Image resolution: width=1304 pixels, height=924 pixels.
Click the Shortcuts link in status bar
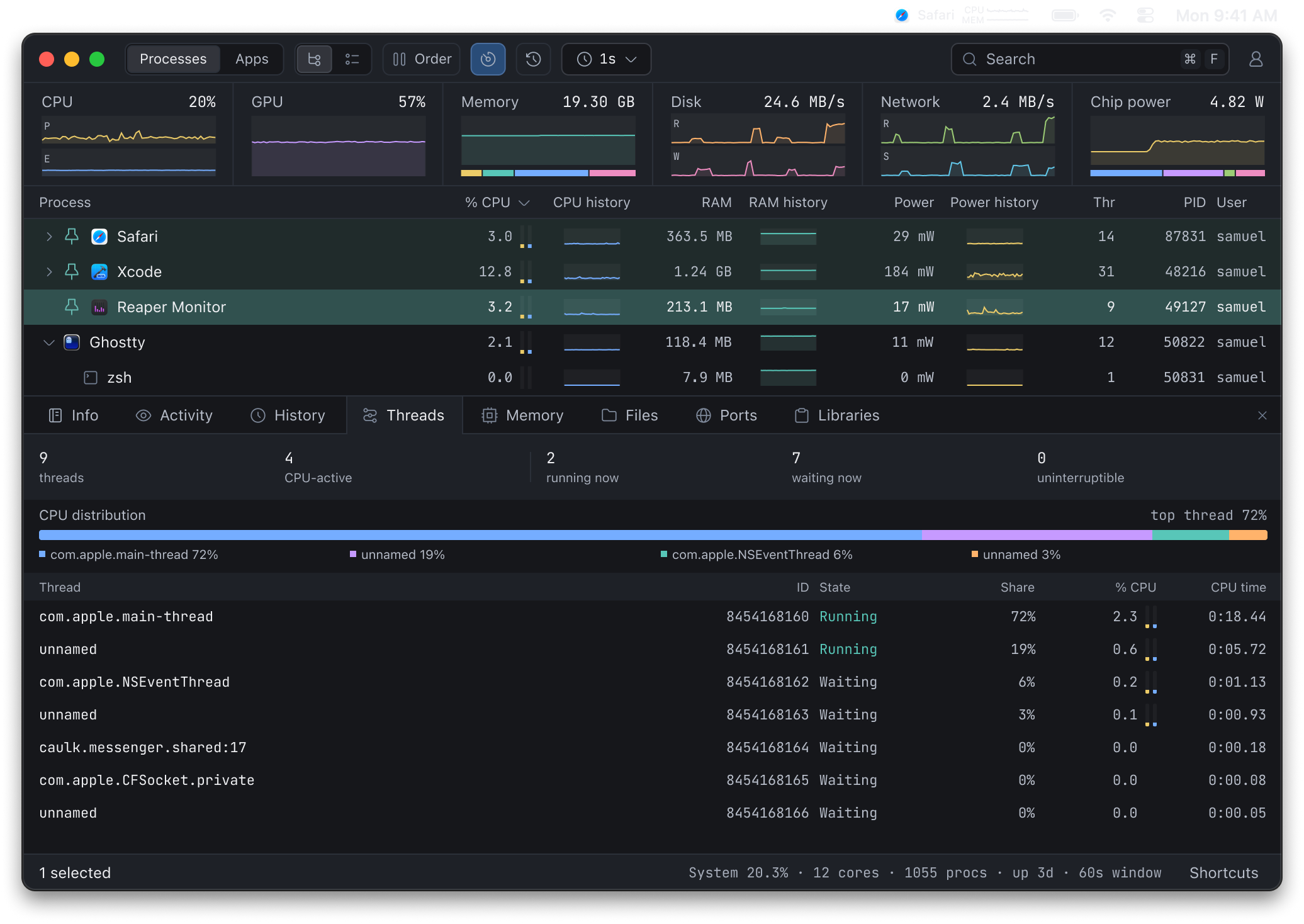coord(1223,873)
